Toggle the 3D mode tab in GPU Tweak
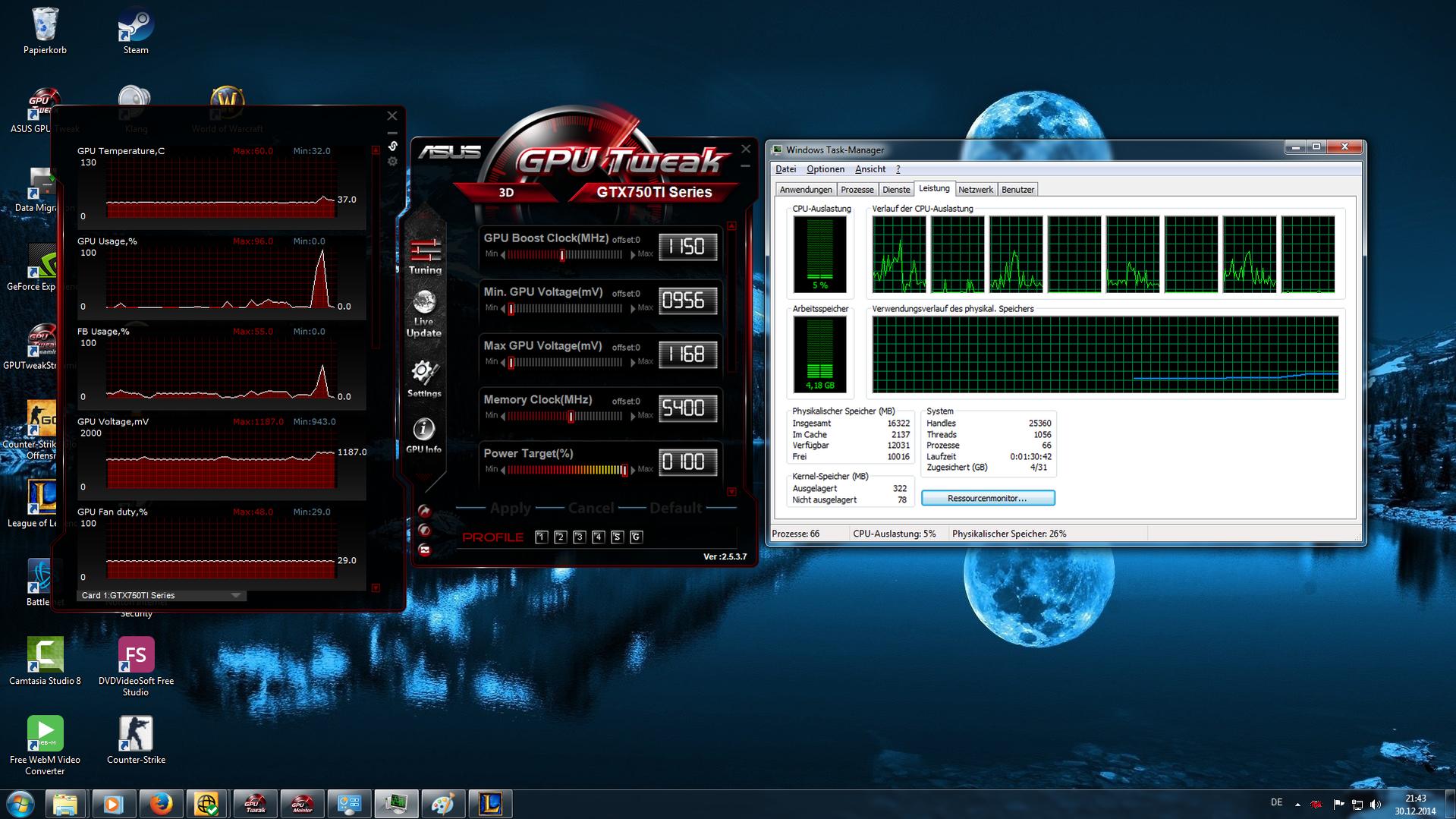 click(x=506, y=192)
